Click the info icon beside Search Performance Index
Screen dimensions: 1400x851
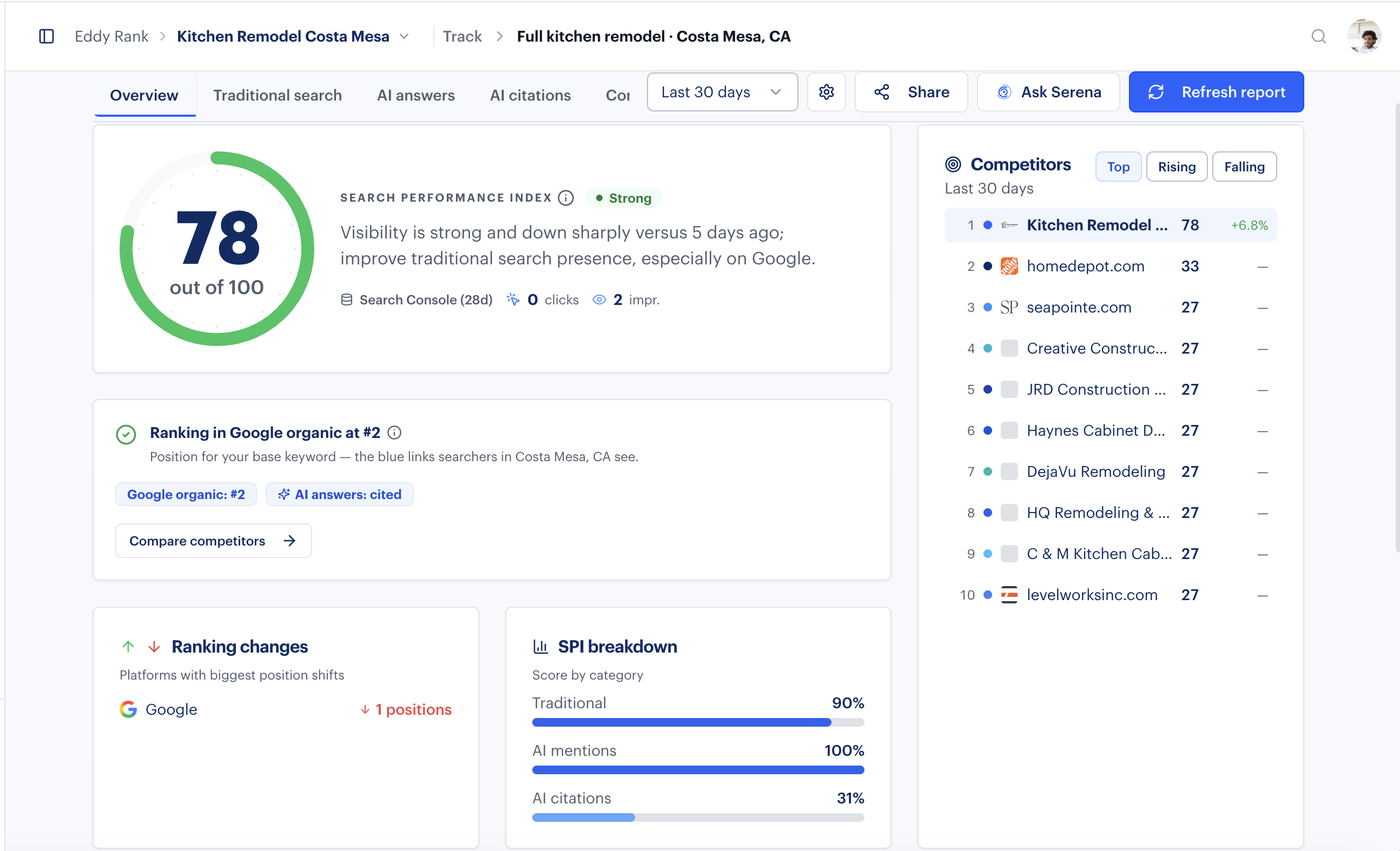pos(566,198)
